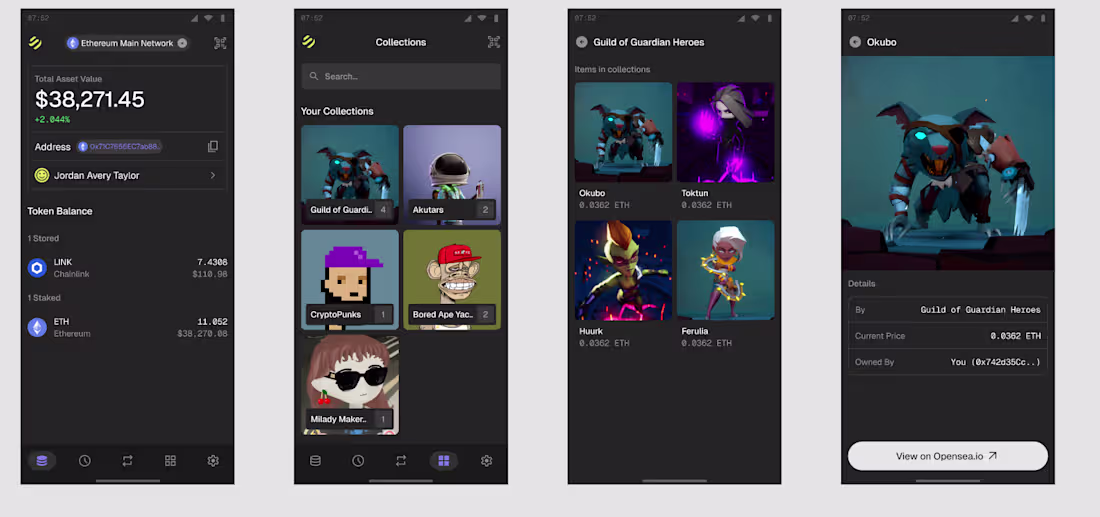This screenshot has width=1100, height=517.
Task: Open the Milady Maker collection card
Action: [x=350, y=385]
